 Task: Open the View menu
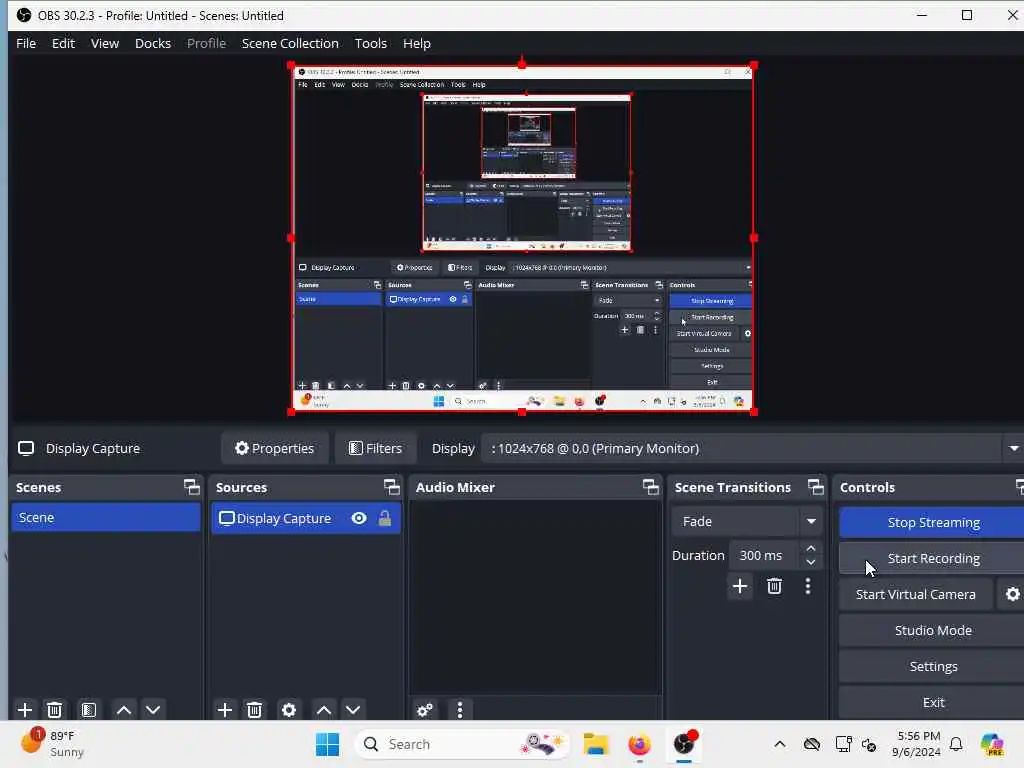click(x=104, y=43)
